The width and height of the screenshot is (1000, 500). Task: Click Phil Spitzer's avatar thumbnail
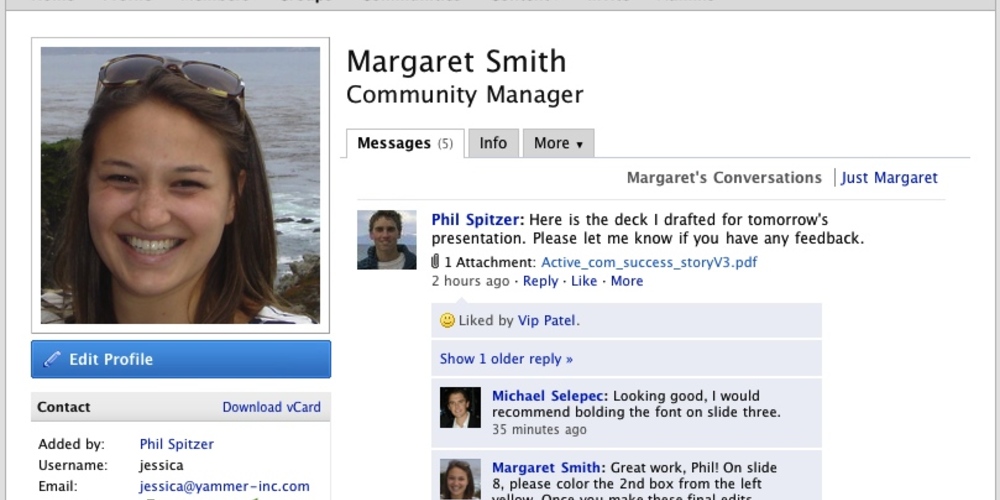coord(386,240)
